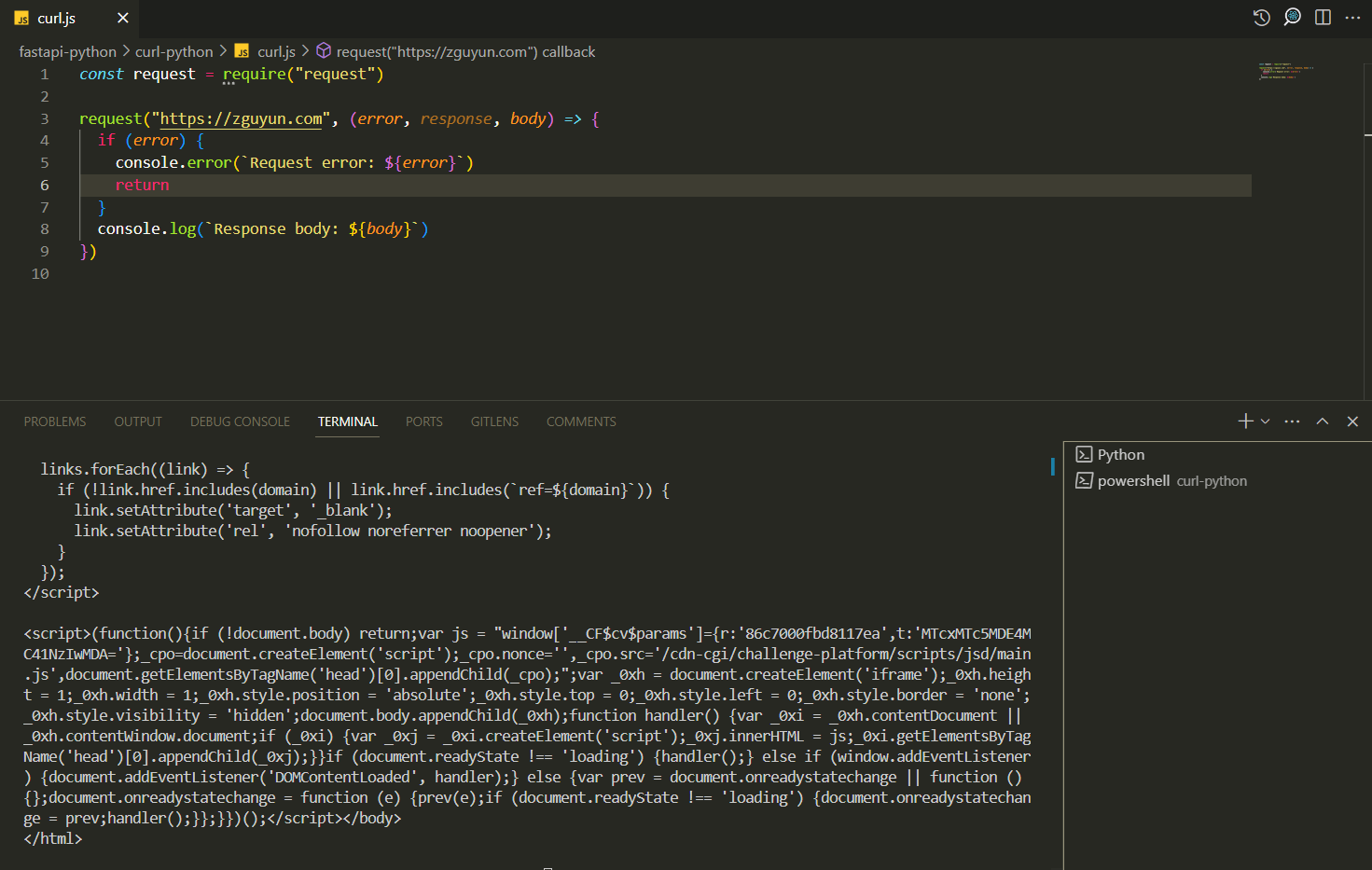Screen dimensions: 1372x870
Task: Close the terminal panel
Action: [x=1352, y=421]
